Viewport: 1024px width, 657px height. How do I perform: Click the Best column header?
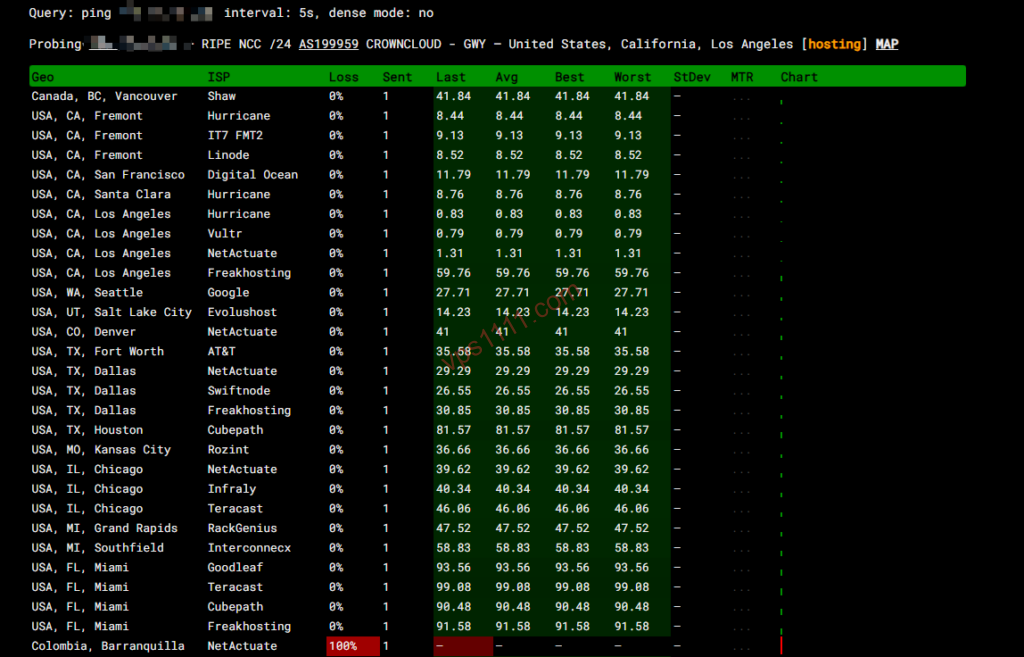coord(569,77)
